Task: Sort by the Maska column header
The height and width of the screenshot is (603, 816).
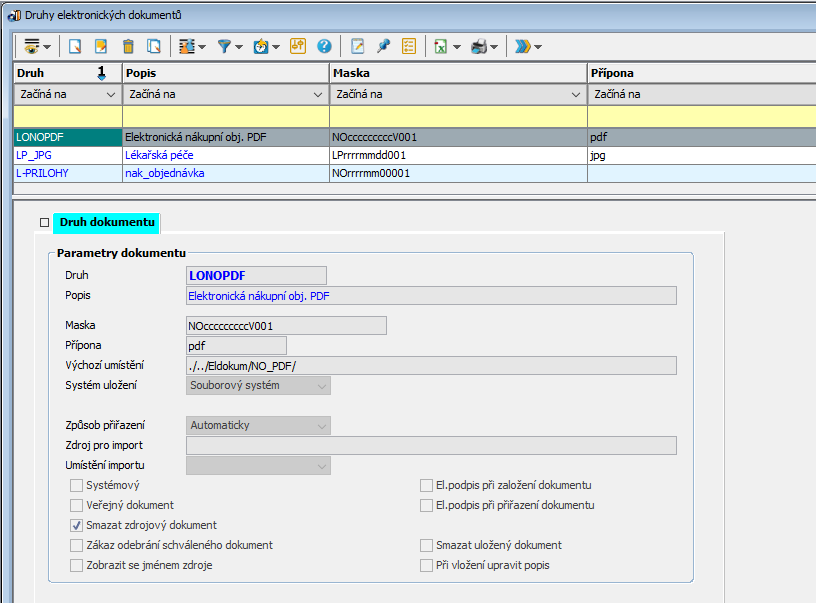Action: point(458,73)
